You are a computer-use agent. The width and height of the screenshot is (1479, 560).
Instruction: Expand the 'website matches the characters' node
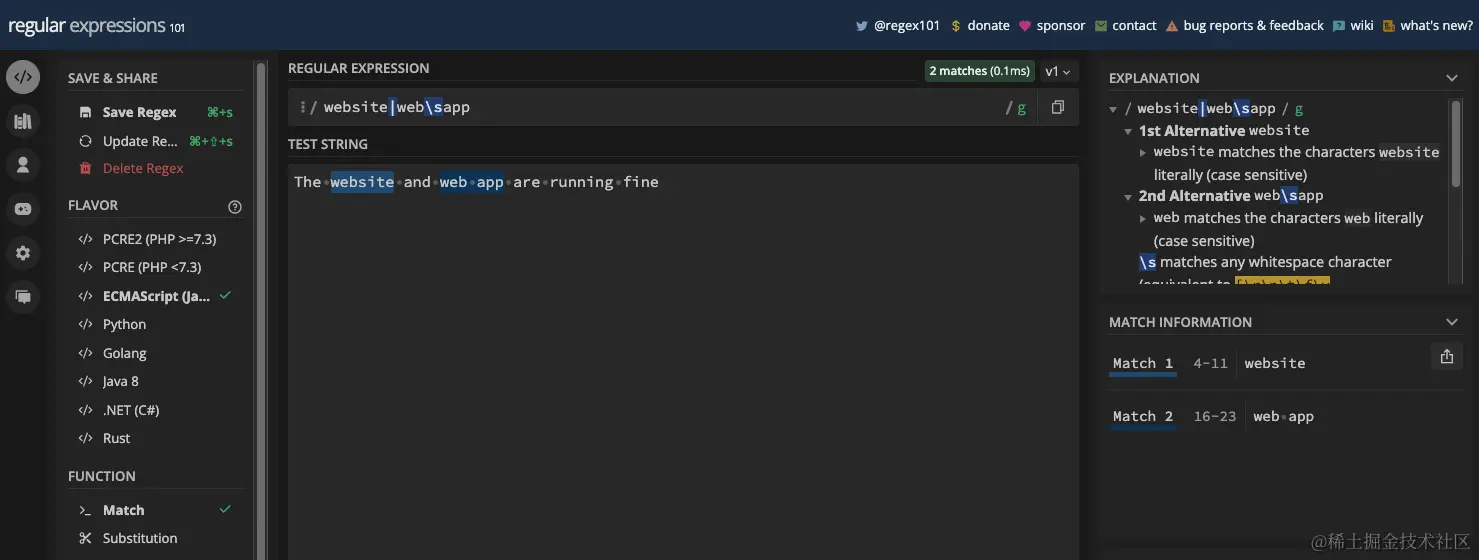point(1143,153)
